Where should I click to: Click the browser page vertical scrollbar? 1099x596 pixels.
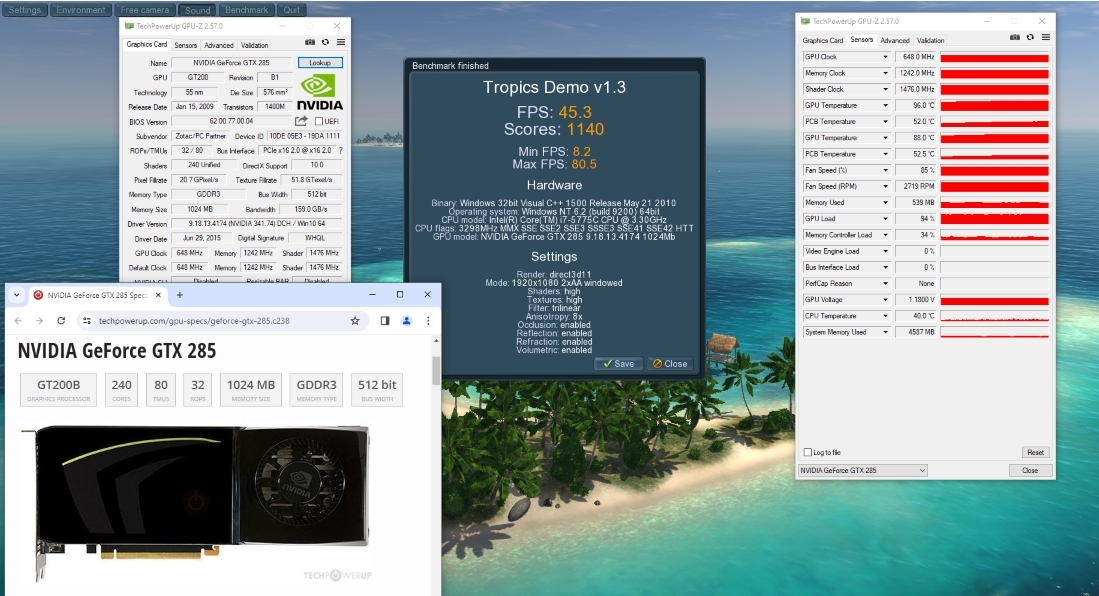pyautogui.click(x=436, y=370)
